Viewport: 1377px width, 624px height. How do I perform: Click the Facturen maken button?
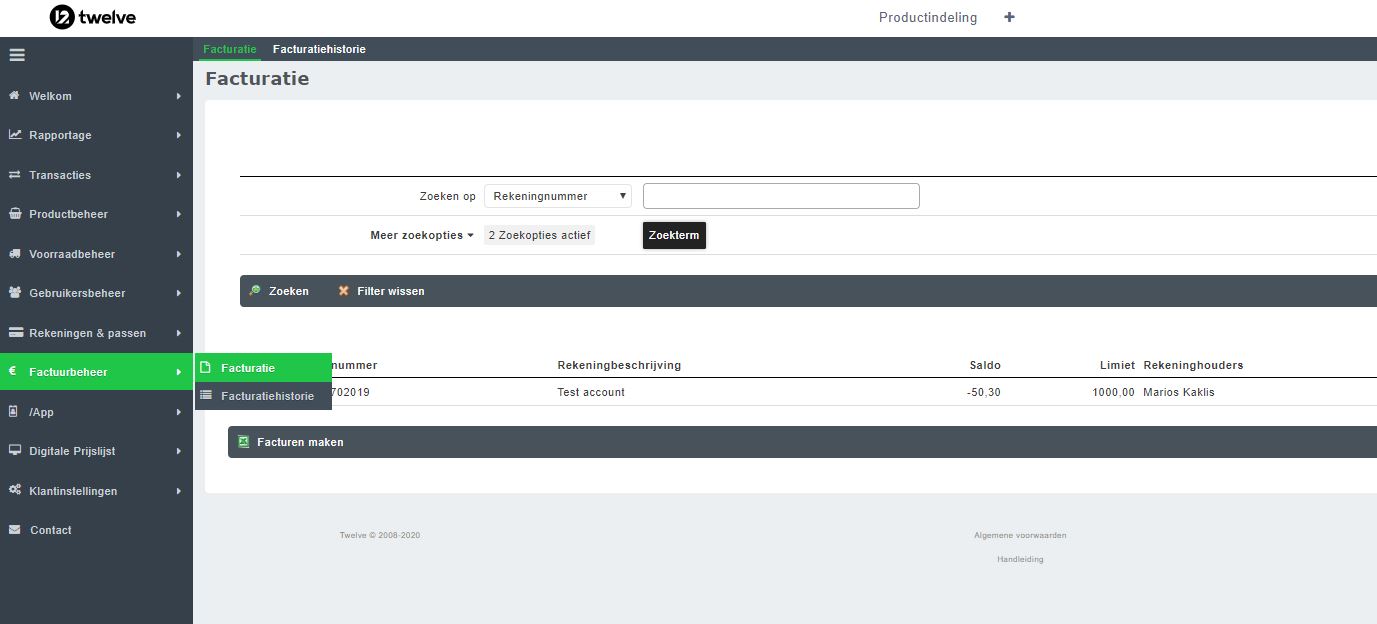coord(290,442)
